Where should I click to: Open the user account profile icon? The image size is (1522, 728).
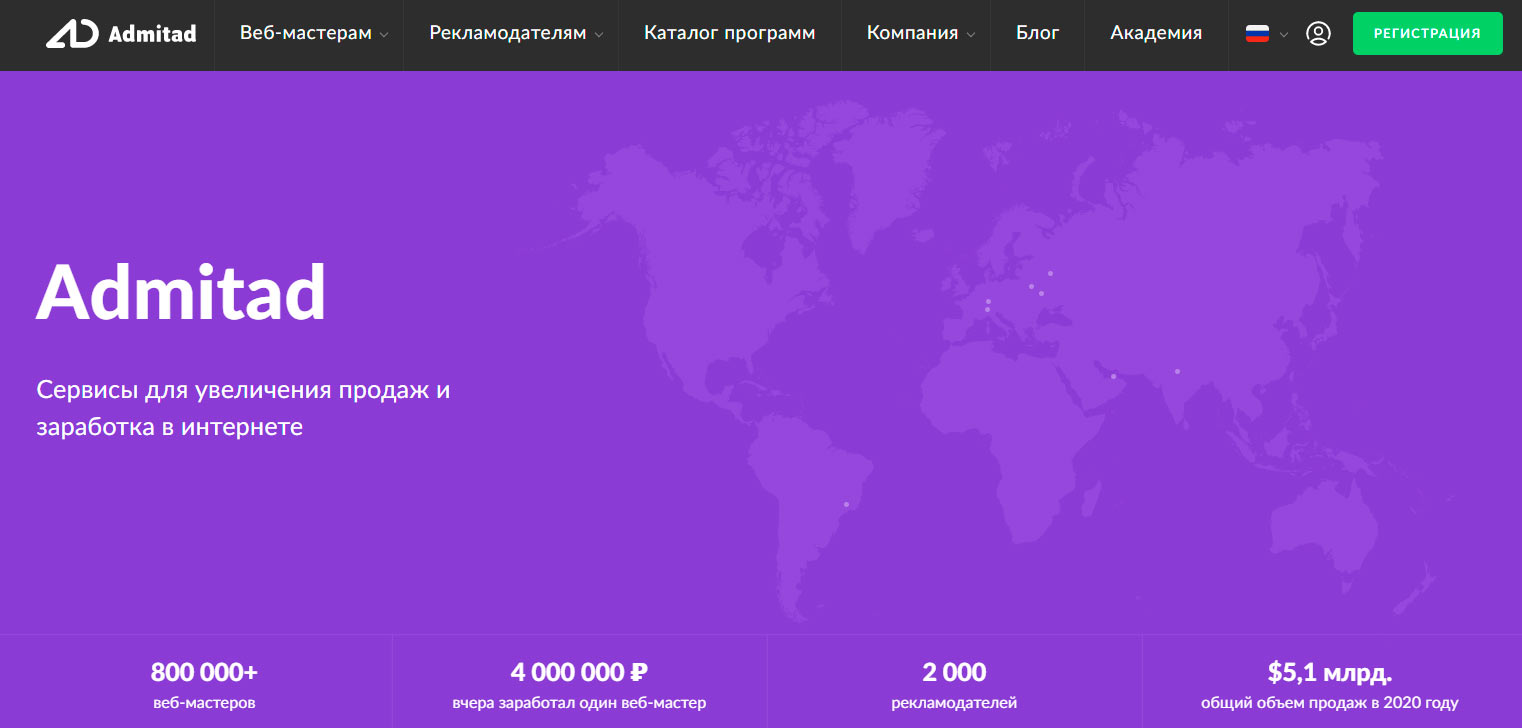click(1318, 34)
